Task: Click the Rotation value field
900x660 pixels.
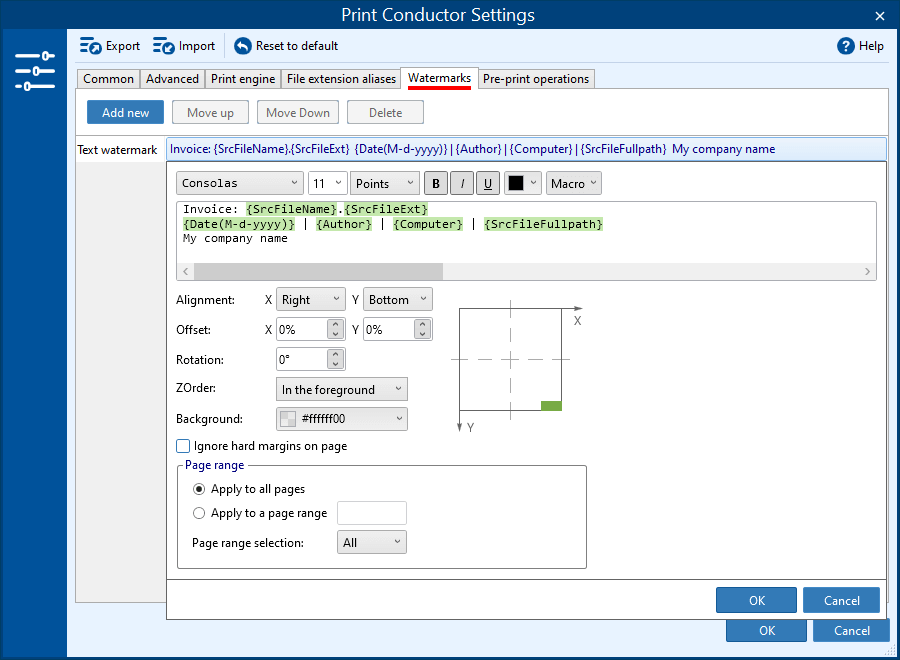Action: [302, 359]
